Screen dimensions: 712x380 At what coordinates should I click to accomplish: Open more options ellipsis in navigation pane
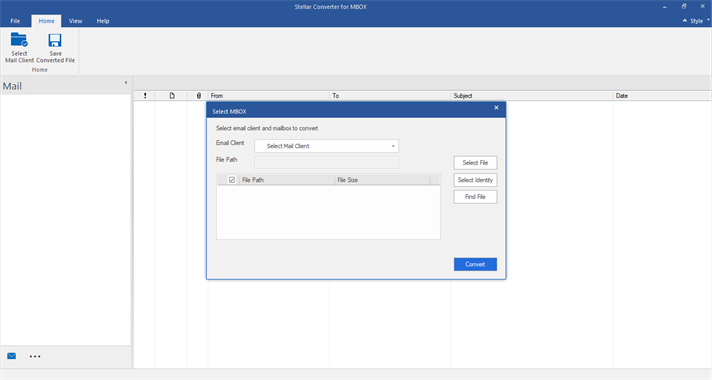[x=35, y=356]
